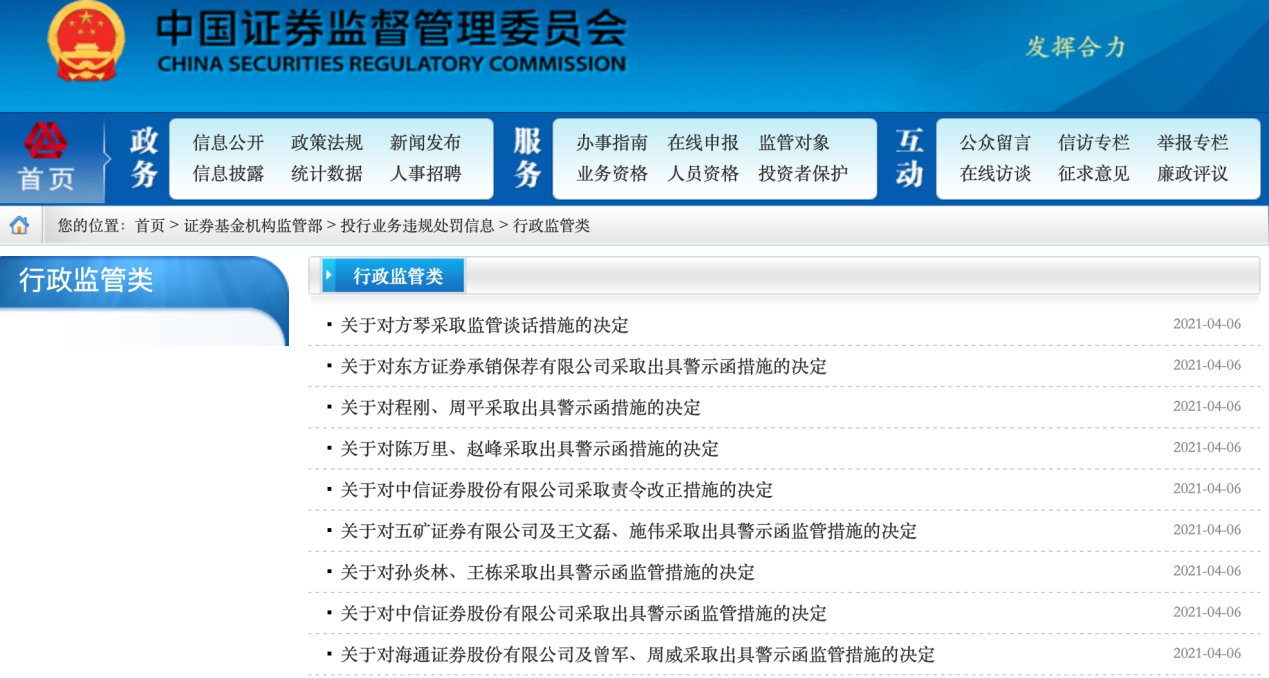Open 中信证券 出具警示函监管措施 decision
Viewport: 1269px width, 678px height.
[583, 612]
